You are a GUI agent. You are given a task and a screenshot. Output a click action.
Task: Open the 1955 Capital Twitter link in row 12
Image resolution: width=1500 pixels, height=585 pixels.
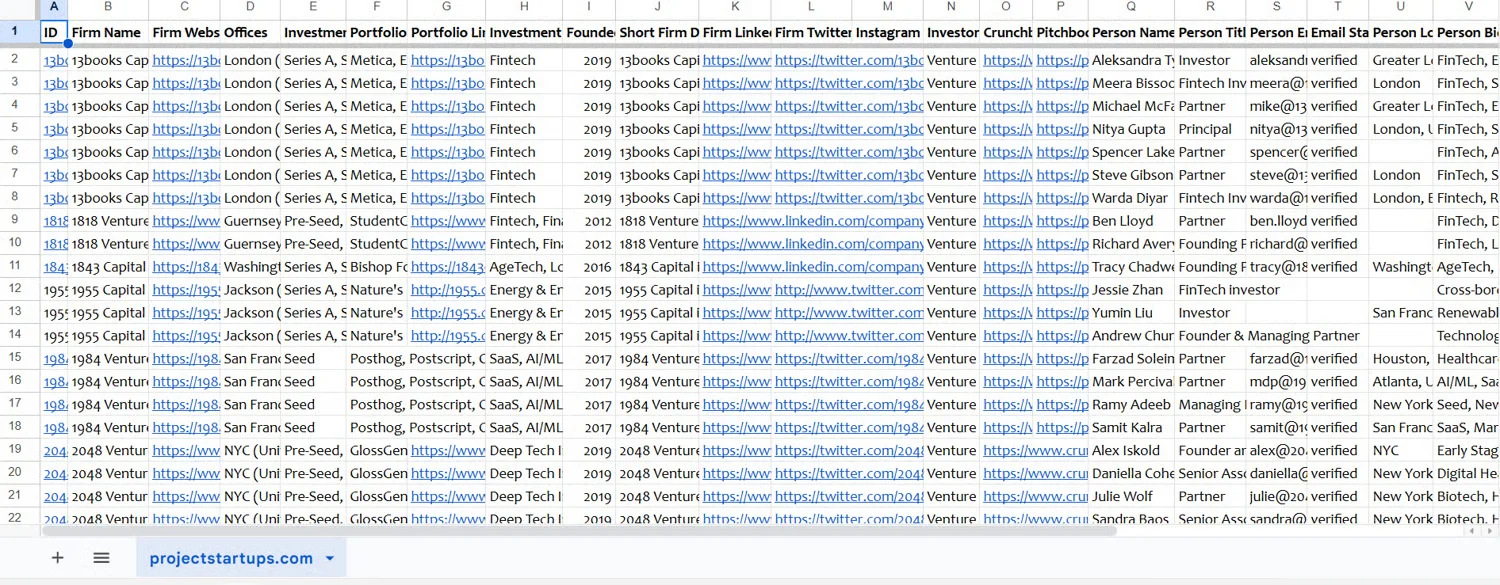pos(848,290)
